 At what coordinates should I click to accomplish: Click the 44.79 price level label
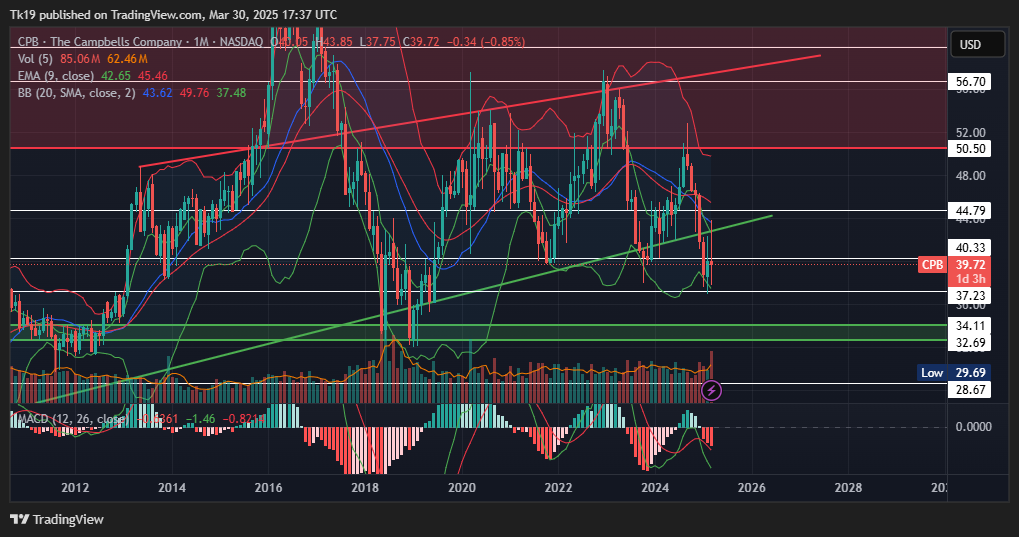point(970,210)
